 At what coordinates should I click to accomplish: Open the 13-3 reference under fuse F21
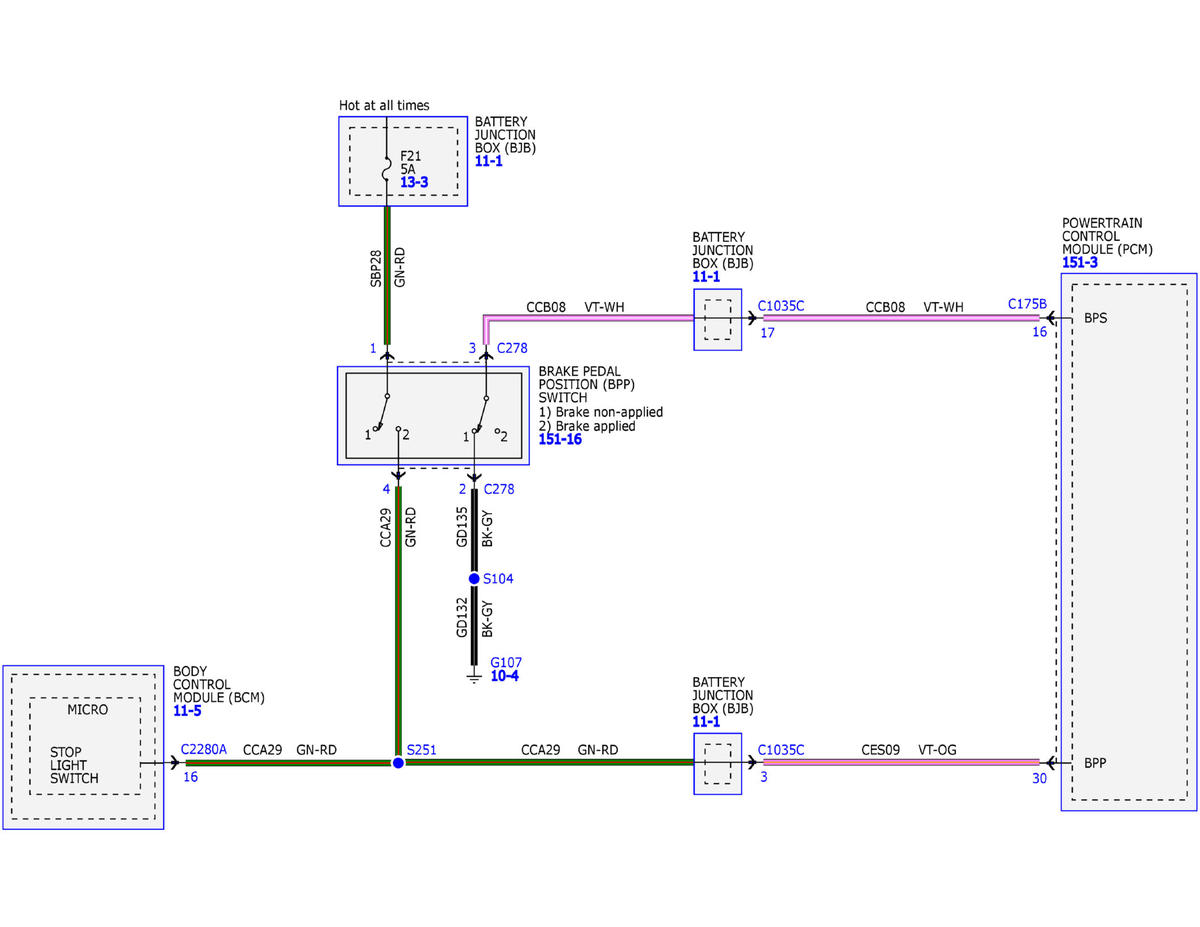[414, 183]
